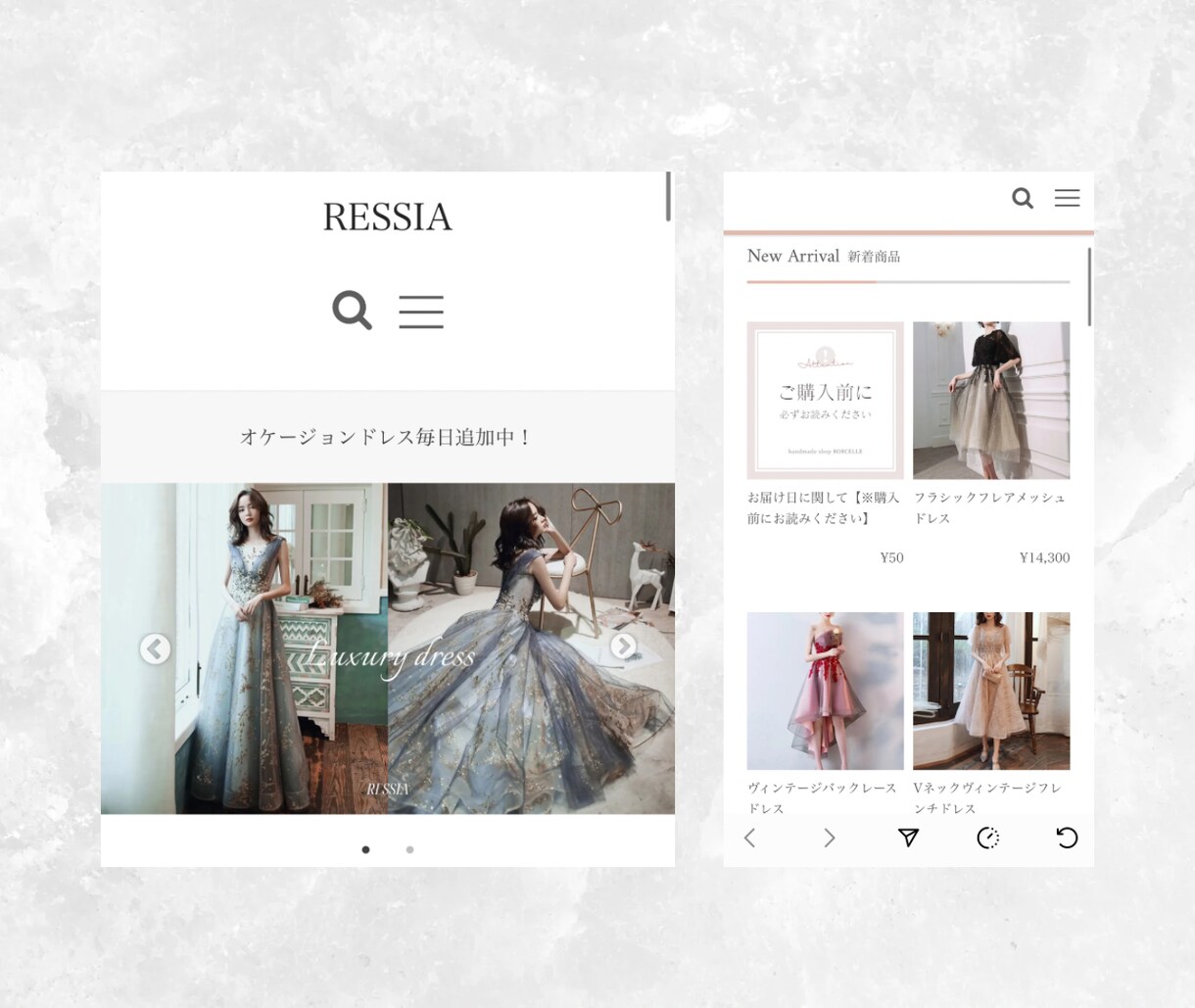Screen dimensions: 1195x1008
Task: Click the right panel's vertical scrollbar
Action: [1089, 287]
